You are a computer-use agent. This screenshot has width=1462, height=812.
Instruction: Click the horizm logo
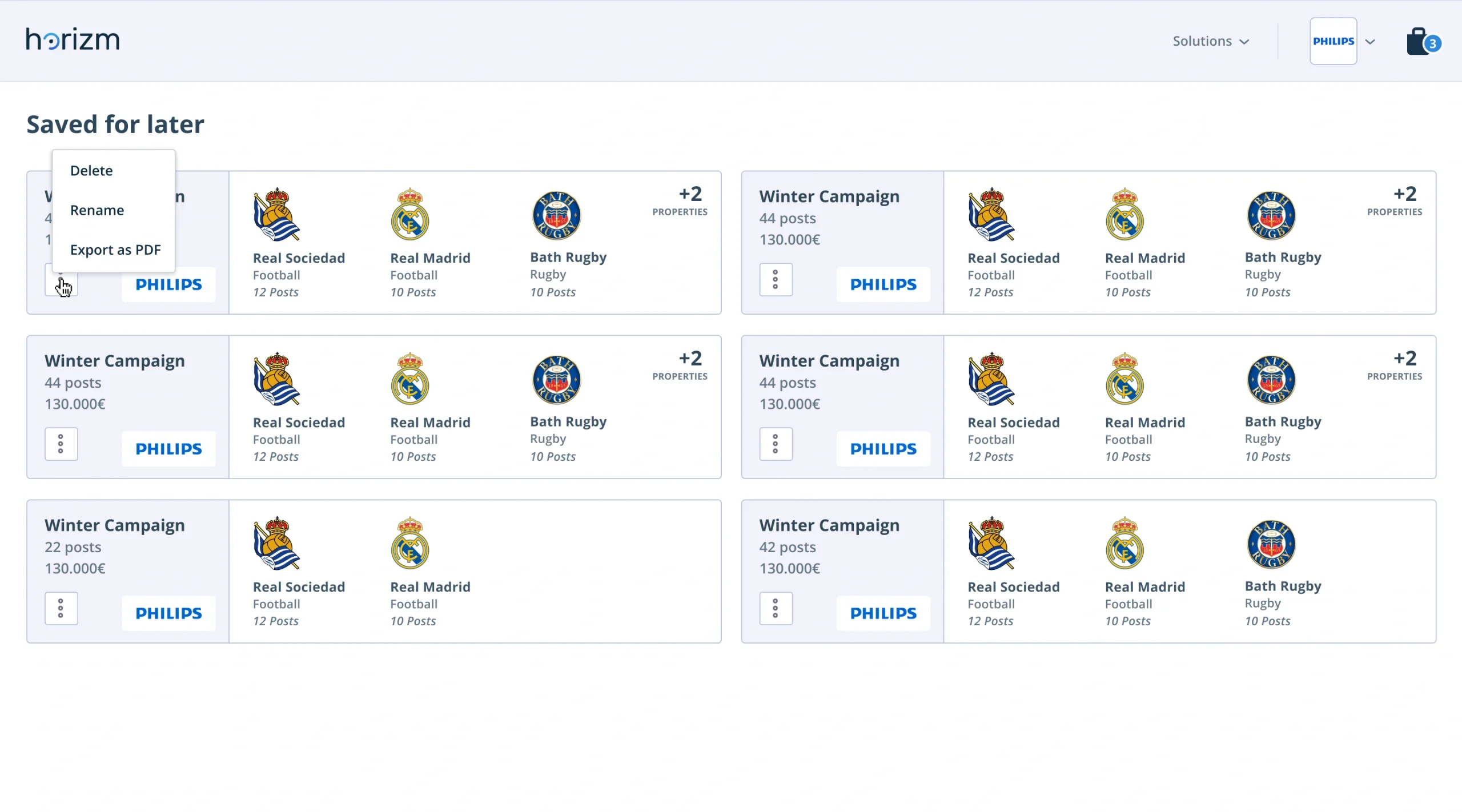[x=73, y=40]
